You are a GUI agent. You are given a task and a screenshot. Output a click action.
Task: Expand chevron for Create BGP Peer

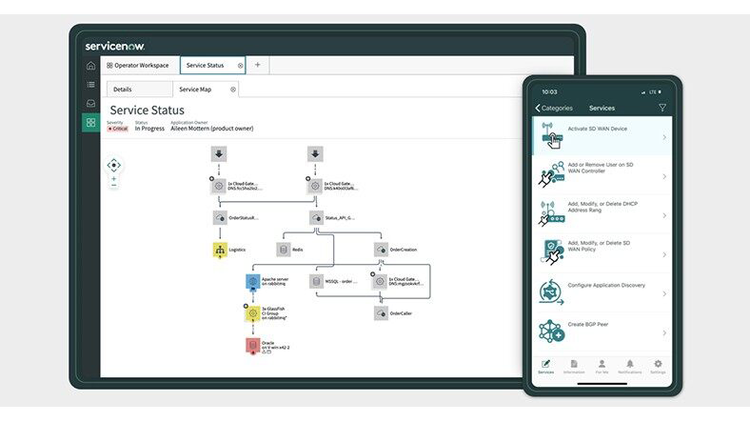(664, 333)
